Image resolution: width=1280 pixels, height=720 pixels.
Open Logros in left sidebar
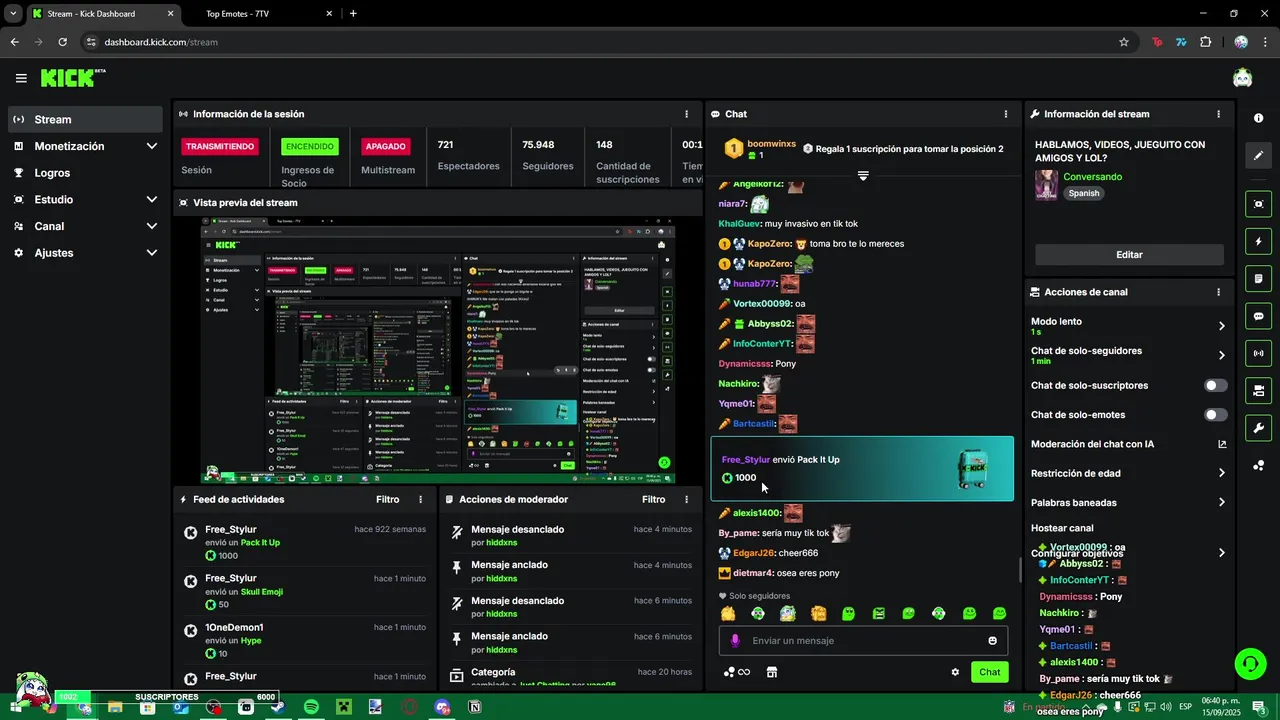pos(85,173)
